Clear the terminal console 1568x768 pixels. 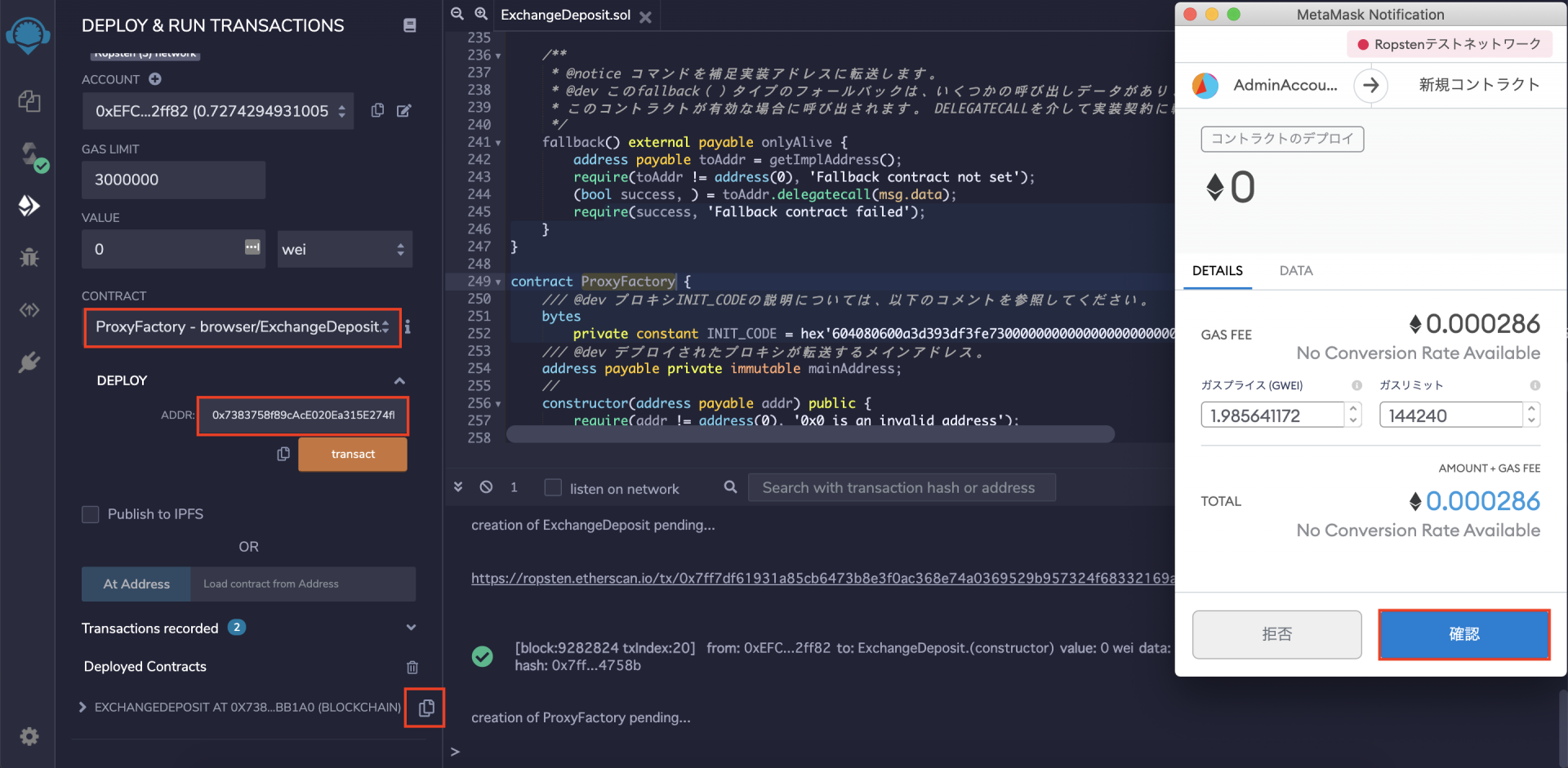tap(486, 487)
